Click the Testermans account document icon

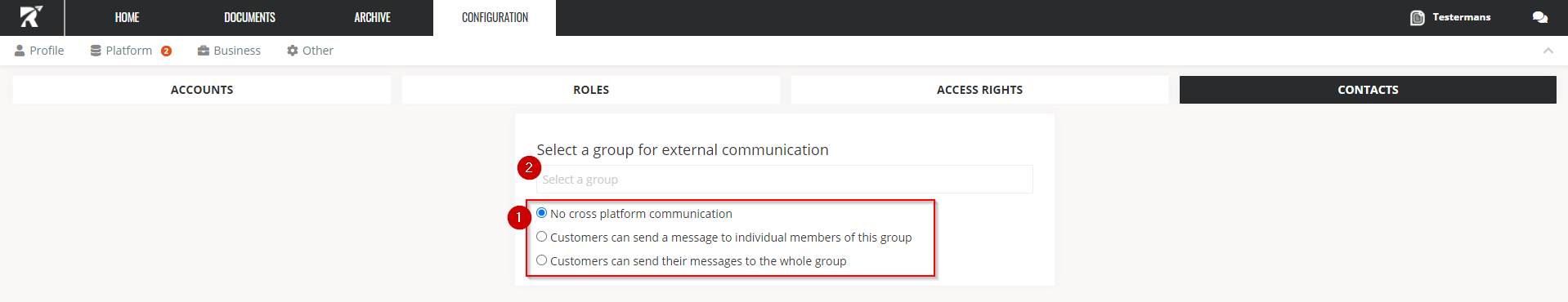coord(1418,17)
